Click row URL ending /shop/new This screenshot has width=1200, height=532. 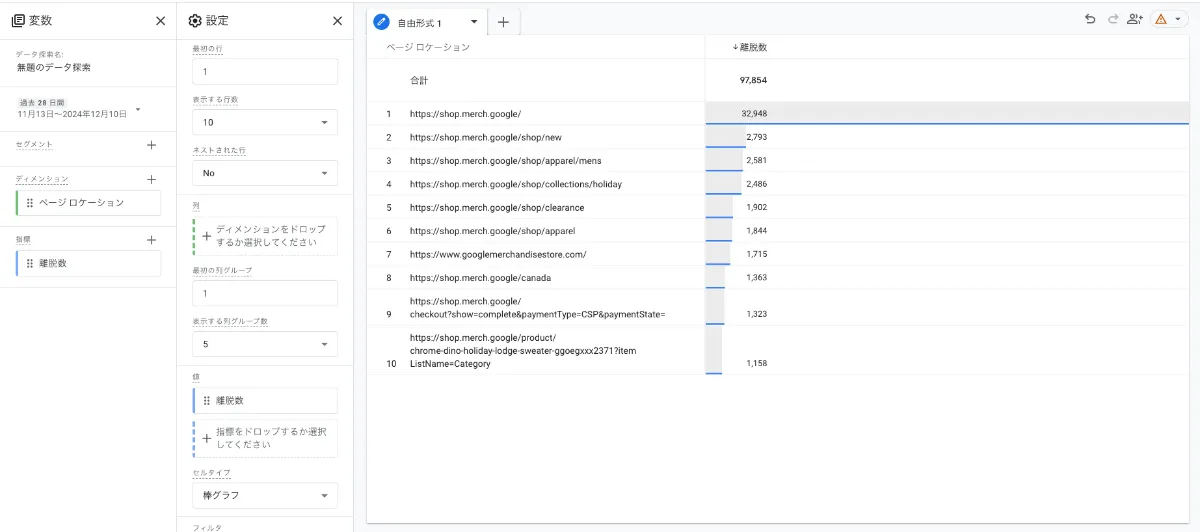[486, 137]
